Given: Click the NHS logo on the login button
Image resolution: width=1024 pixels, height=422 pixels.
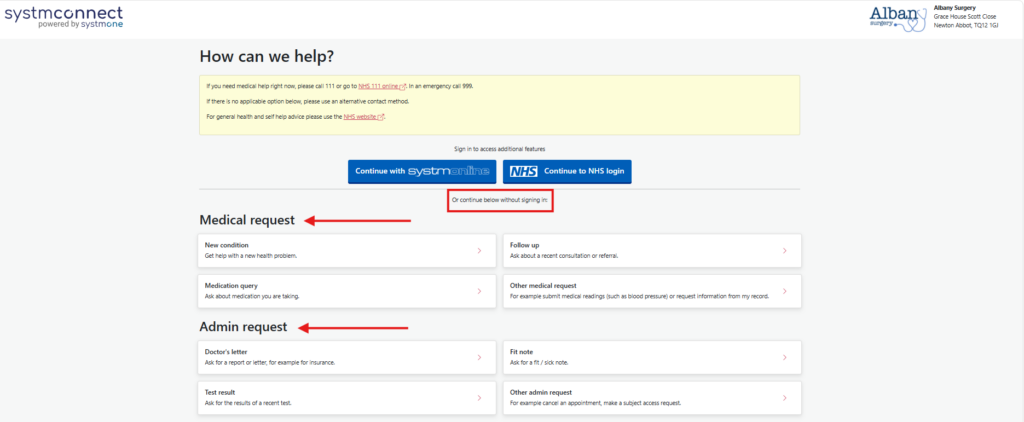Looking at the screenshot, I should point(524,172).
